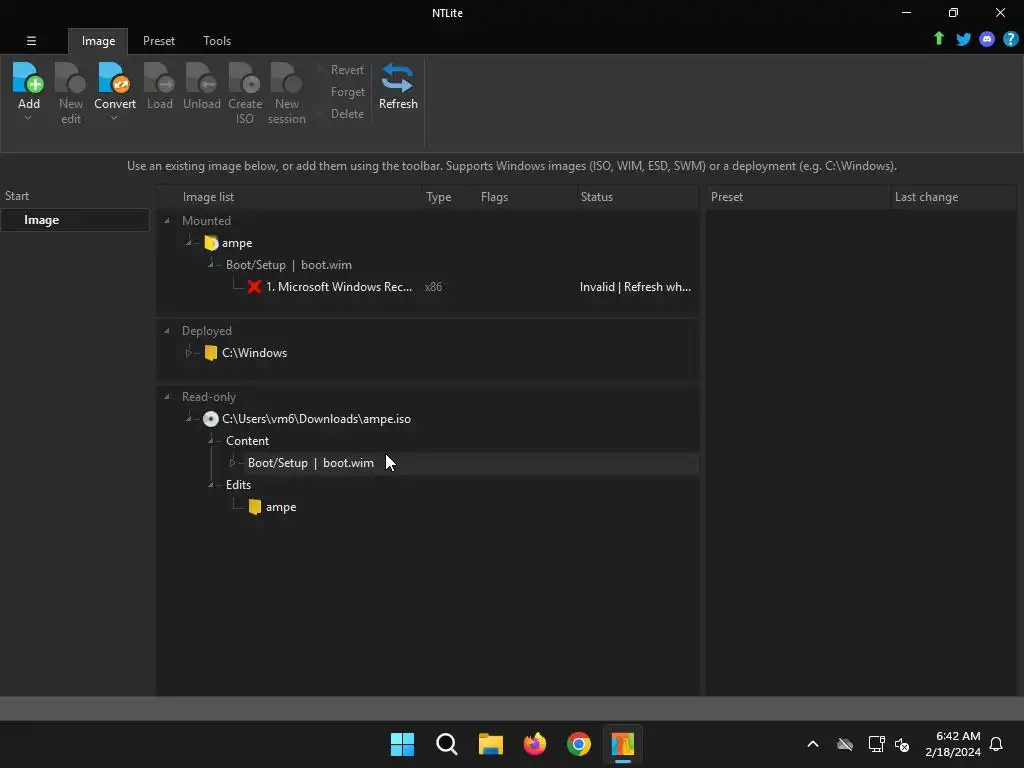Click the Add image toolbar icon
Image resolution: width=1024 pixels, height=768 pixels.
pyautogui.click(x=28, y=77)
